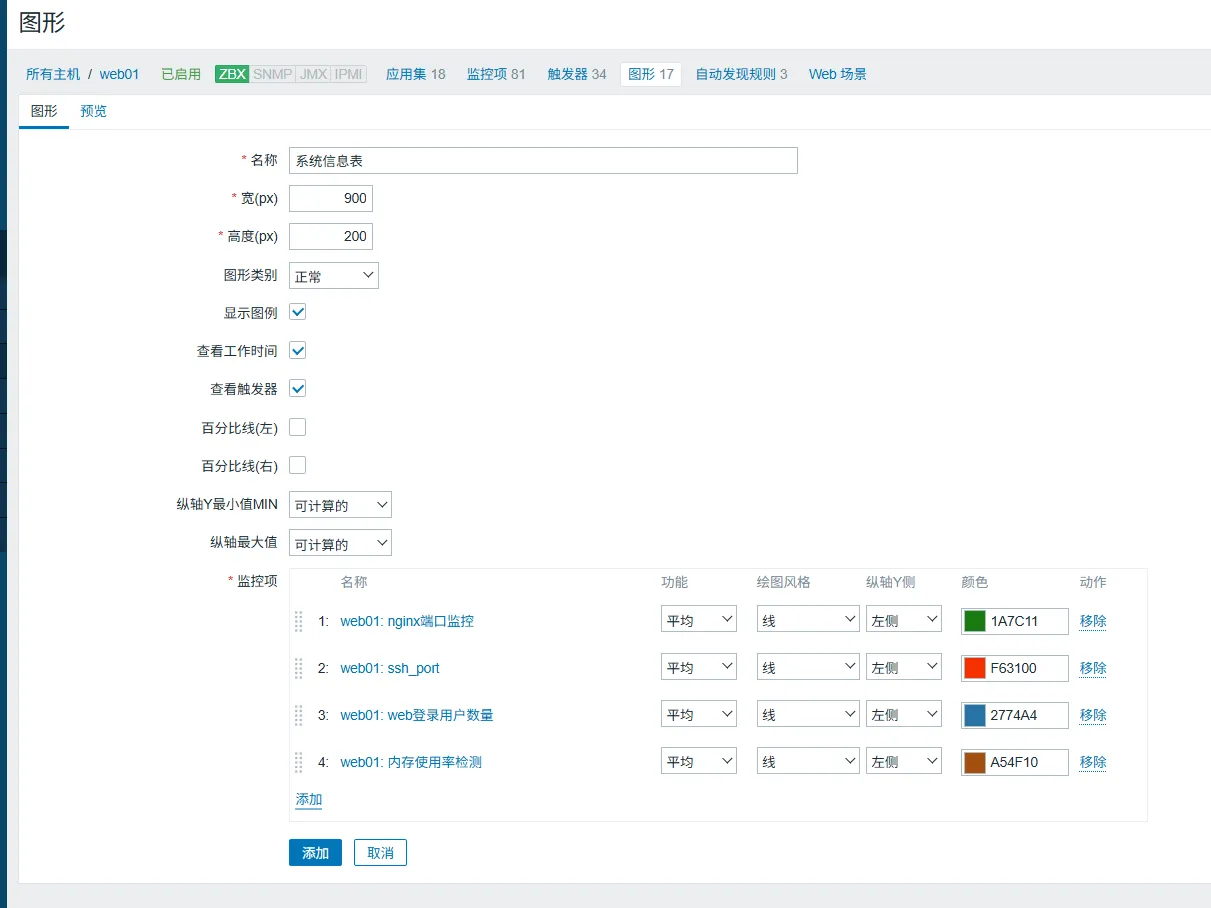Click drag handle of web登录用户数量 row
The width and height of the screenshot is (1211, 908).
click(298, 715)
